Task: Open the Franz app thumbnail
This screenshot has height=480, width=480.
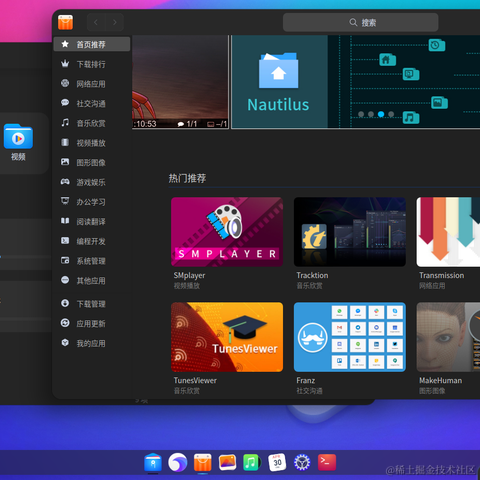Action: click(x=350, y=337)
